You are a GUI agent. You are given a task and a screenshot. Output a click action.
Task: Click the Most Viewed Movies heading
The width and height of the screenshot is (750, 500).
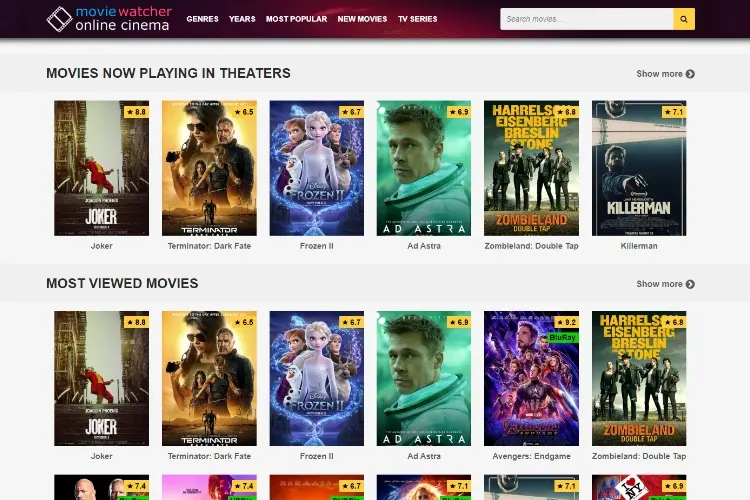click(122, 284)
